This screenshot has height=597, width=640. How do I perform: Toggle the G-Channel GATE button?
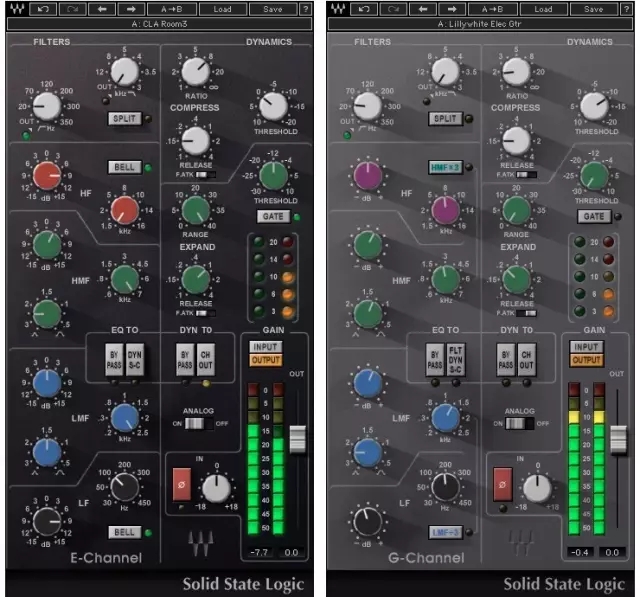coord(594,216)
